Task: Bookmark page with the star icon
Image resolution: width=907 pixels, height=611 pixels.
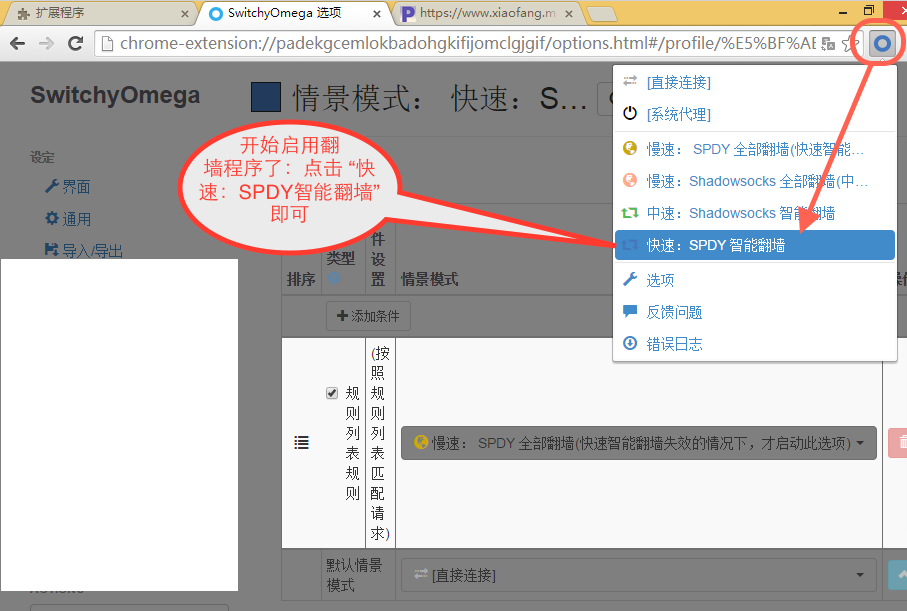Action: (849, 44)
